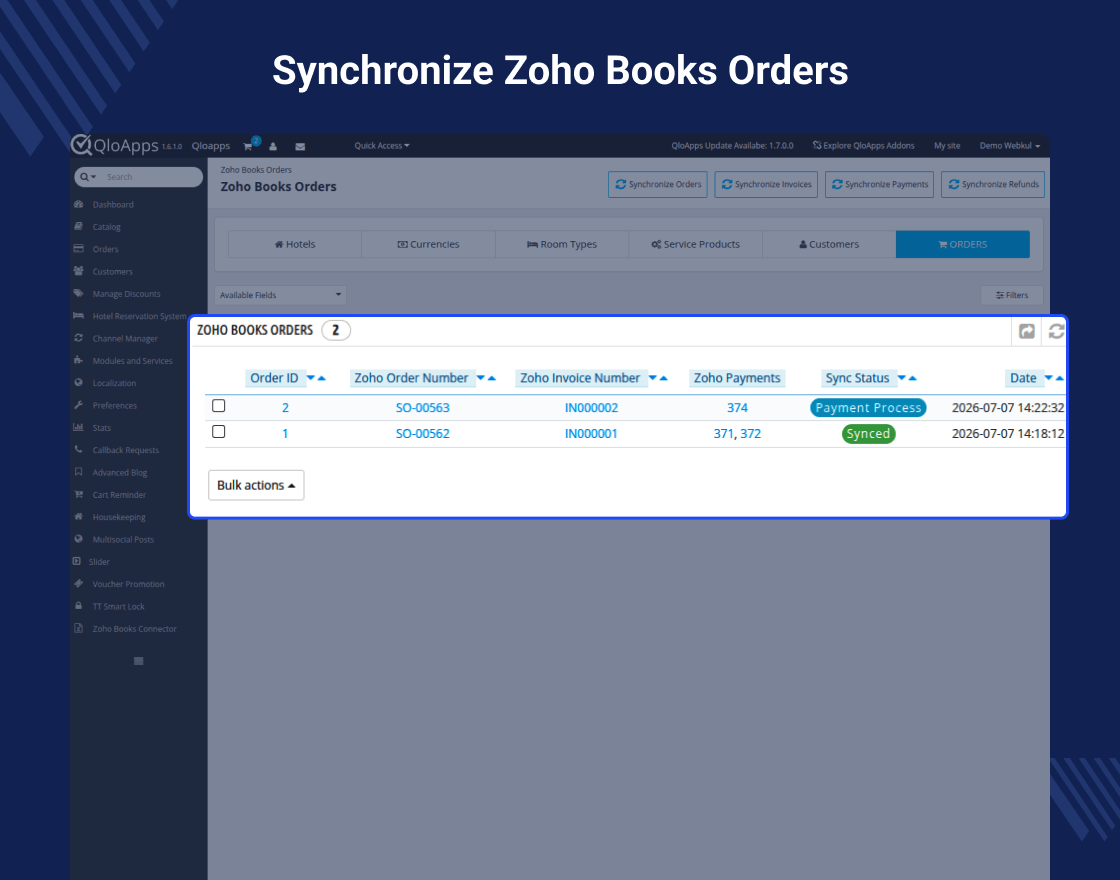1120x880 pixels.
Task: Open TT Smart Lock in sidebar
Action: point(119,606)
